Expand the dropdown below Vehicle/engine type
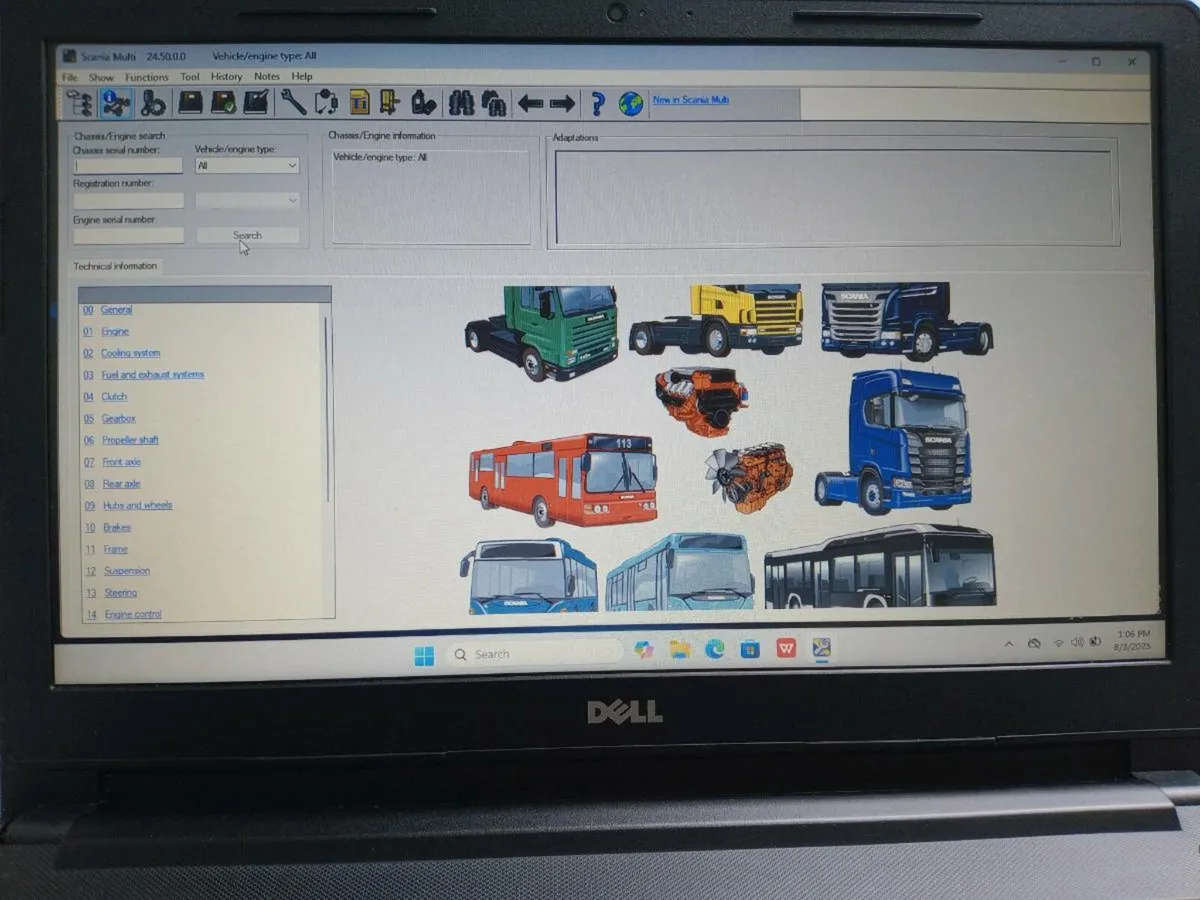 246,200
